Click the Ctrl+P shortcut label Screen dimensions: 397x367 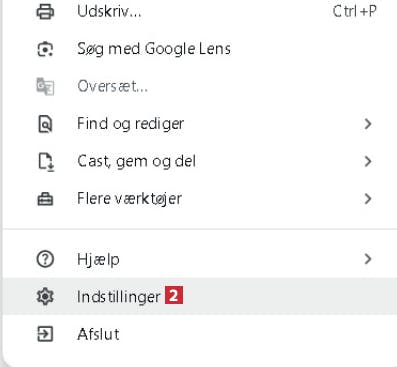coord(355,11)
